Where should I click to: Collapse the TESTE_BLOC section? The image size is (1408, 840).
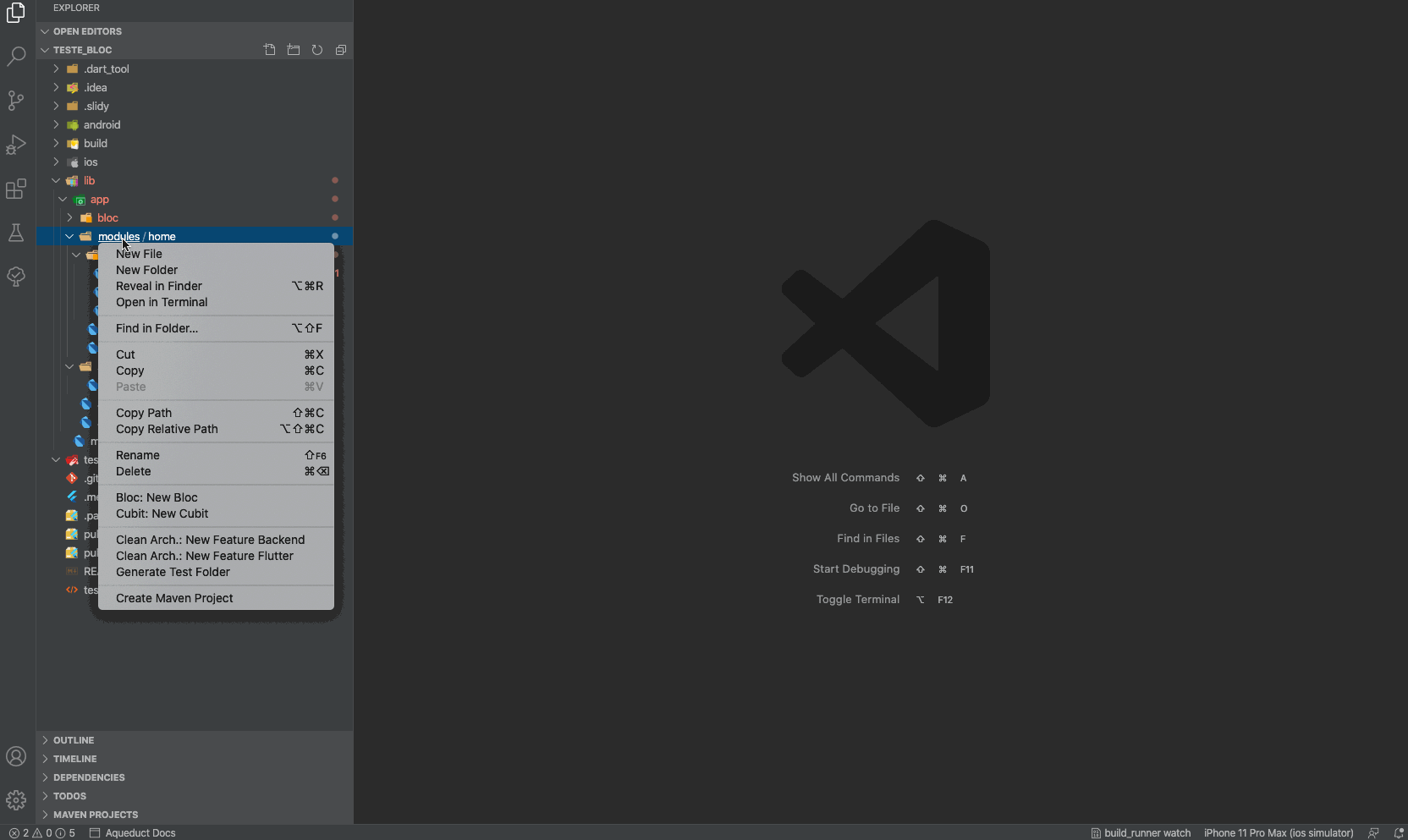coord(82,50)
